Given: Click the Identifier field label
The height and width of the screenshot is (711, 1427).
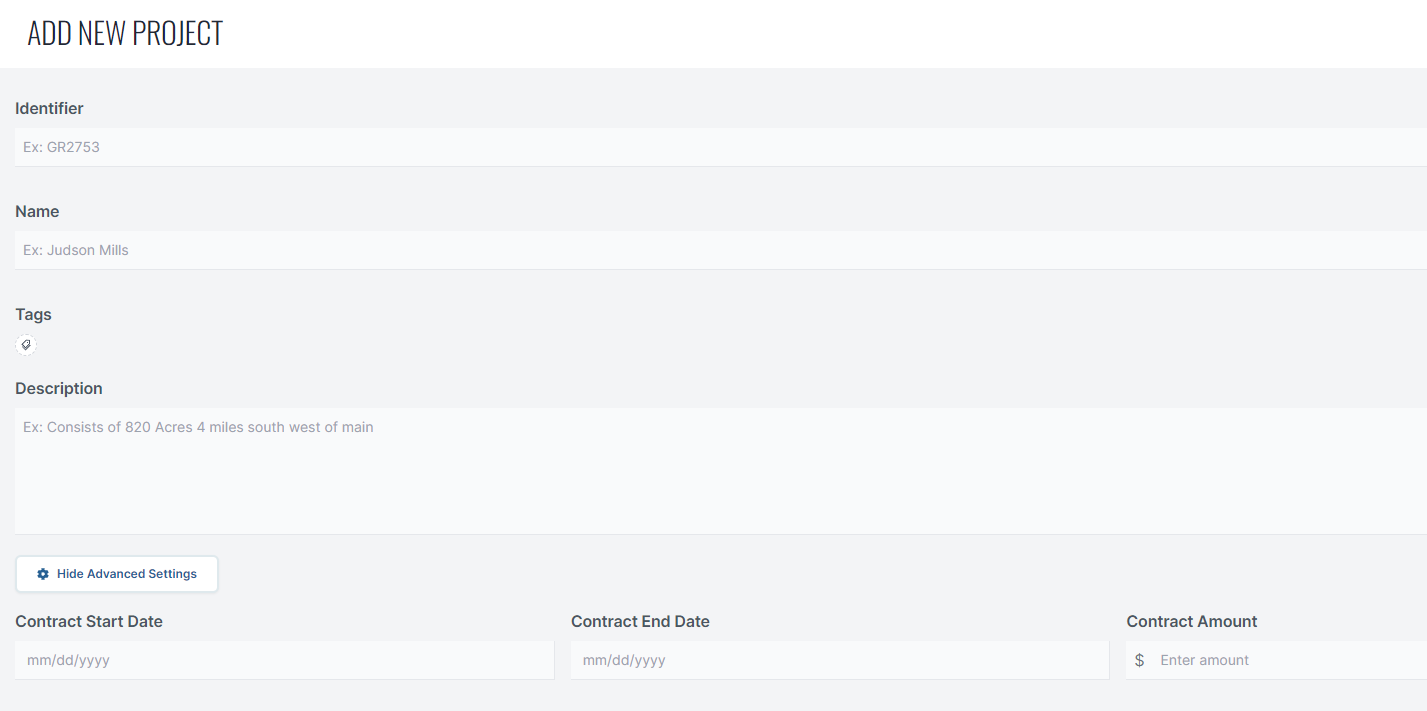Looking at the screenshot, I should [x=49, y=108].
